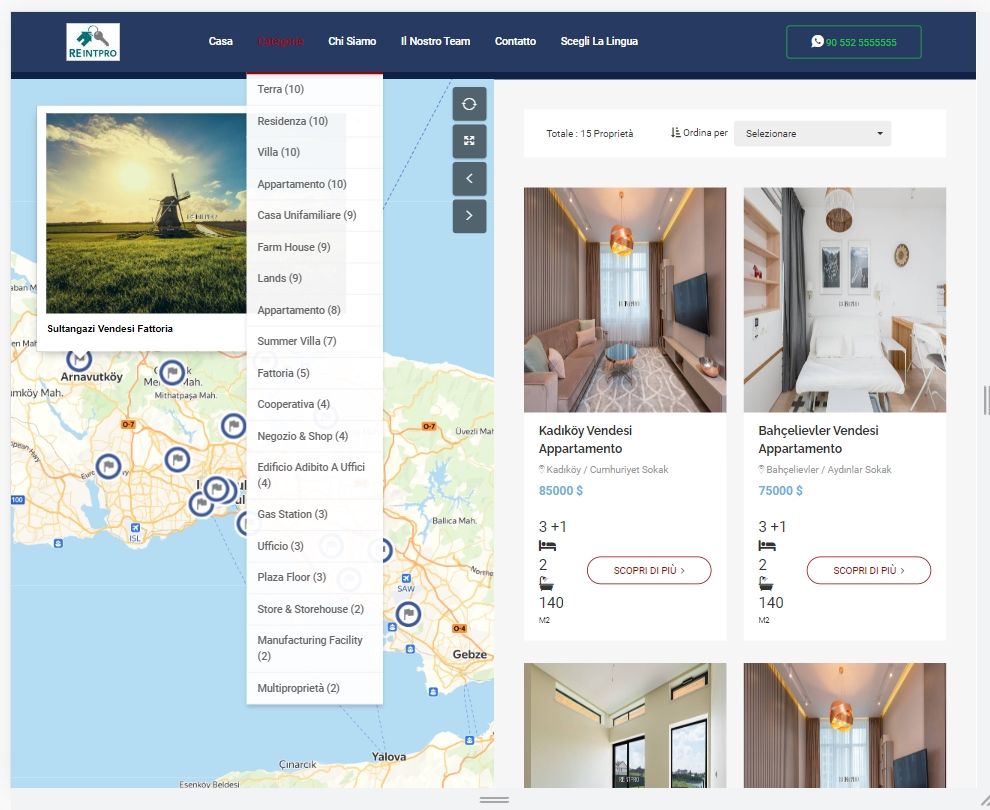Select Edificio Adibito A Uffici (4)
This screenshot has height=810, width=990.
314,475
